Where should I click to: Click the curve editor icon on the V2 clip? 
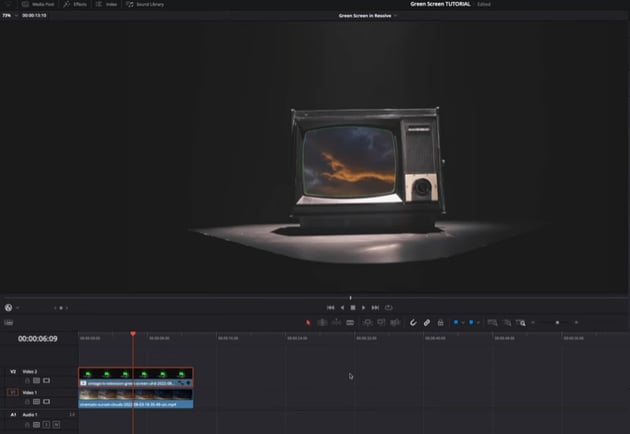coord(181,383)
